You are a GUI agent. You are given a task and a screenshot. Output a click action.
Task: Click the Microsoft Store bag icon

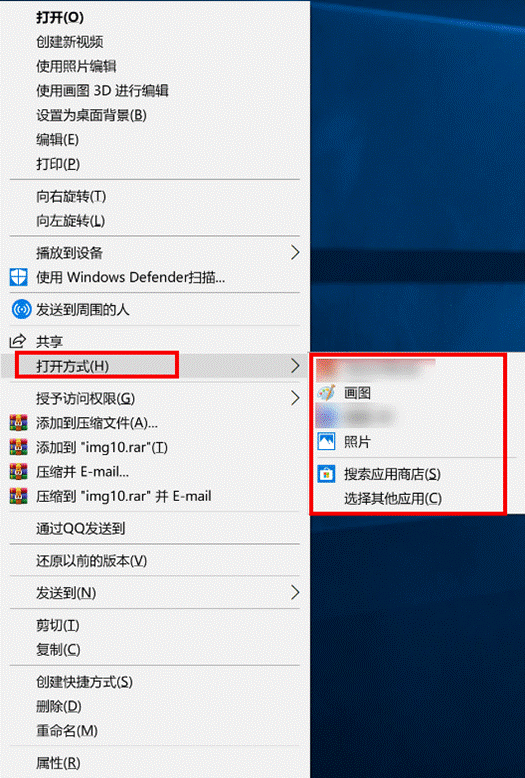click(x=326, y=474)
